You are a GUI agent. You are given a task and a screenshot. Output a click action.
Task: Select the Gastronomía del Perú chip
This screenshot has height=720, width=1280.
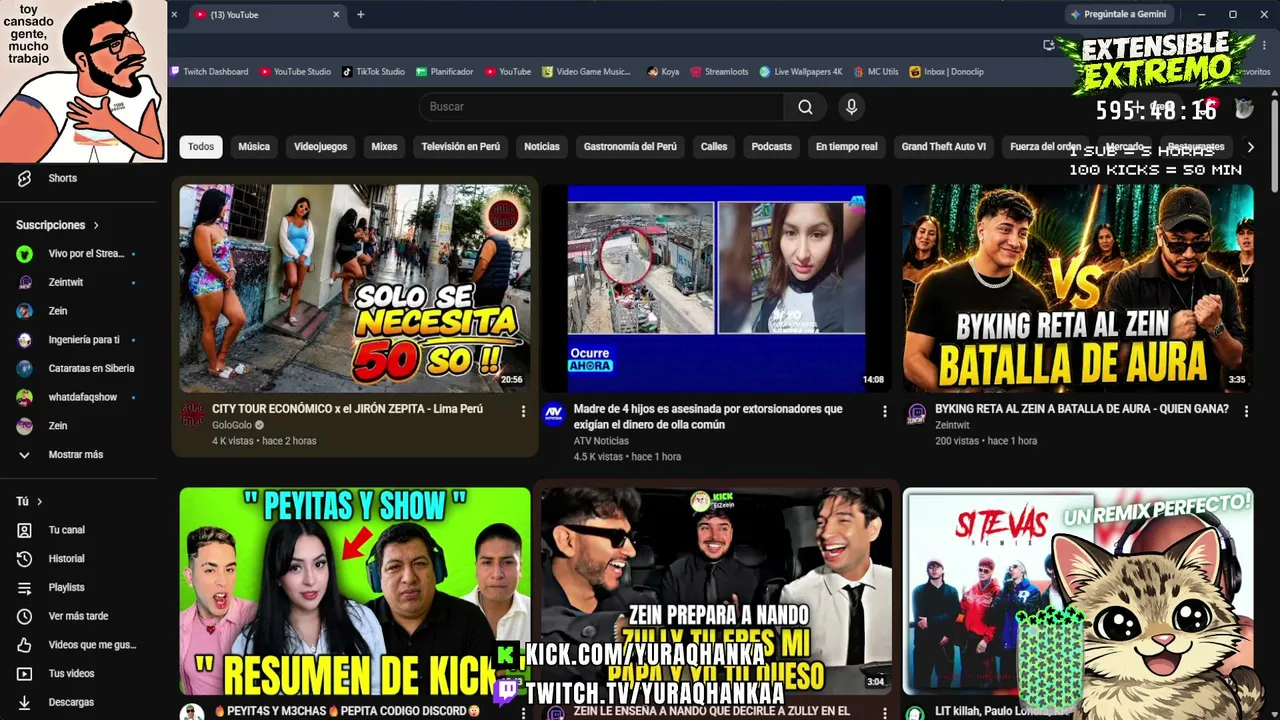pyautogui.click(x=630, y=147)
